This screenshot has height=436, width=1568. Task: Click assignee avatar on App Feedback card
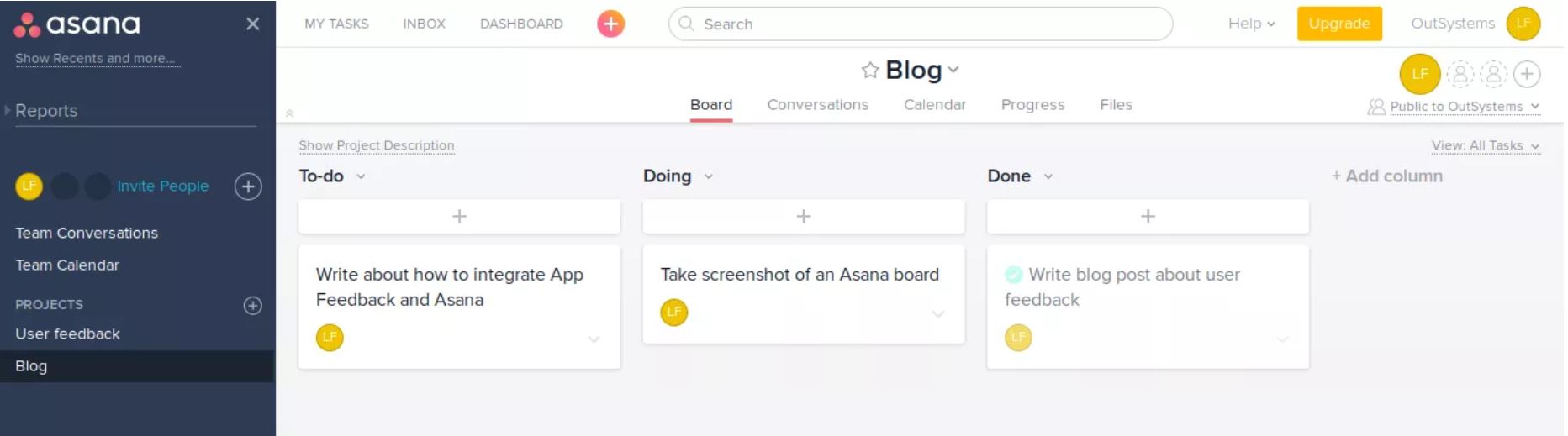(x=330, y=337)
